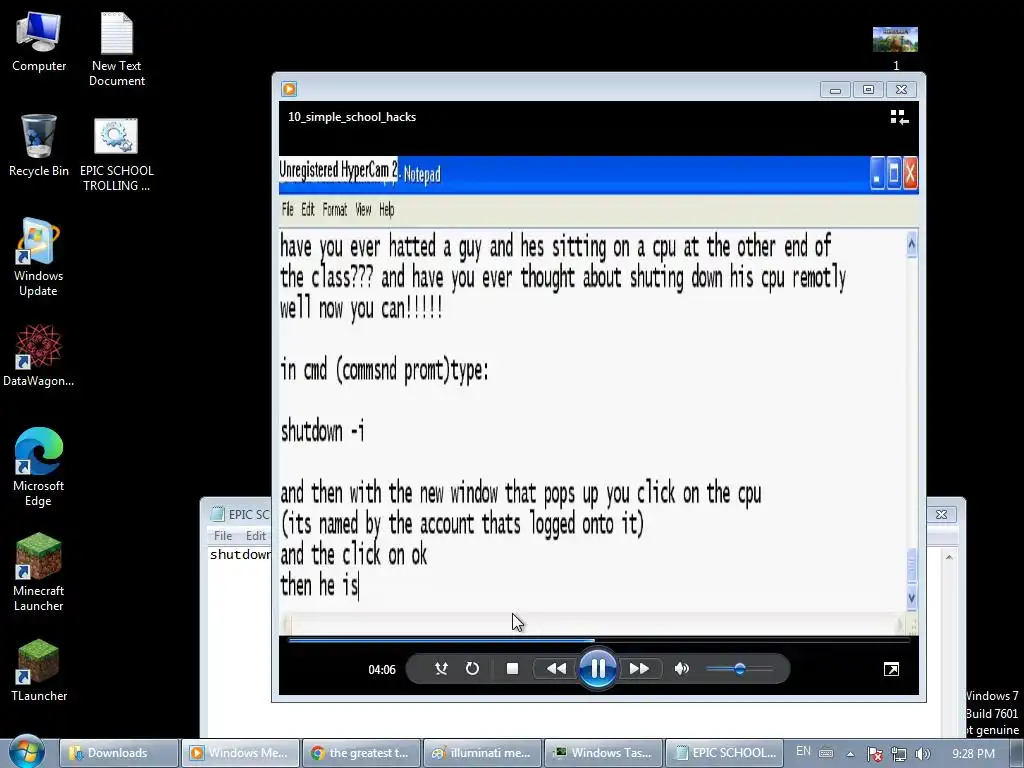Open system volume tray icon
Viewport: 1024px width, 768px height.
[922, 754]
